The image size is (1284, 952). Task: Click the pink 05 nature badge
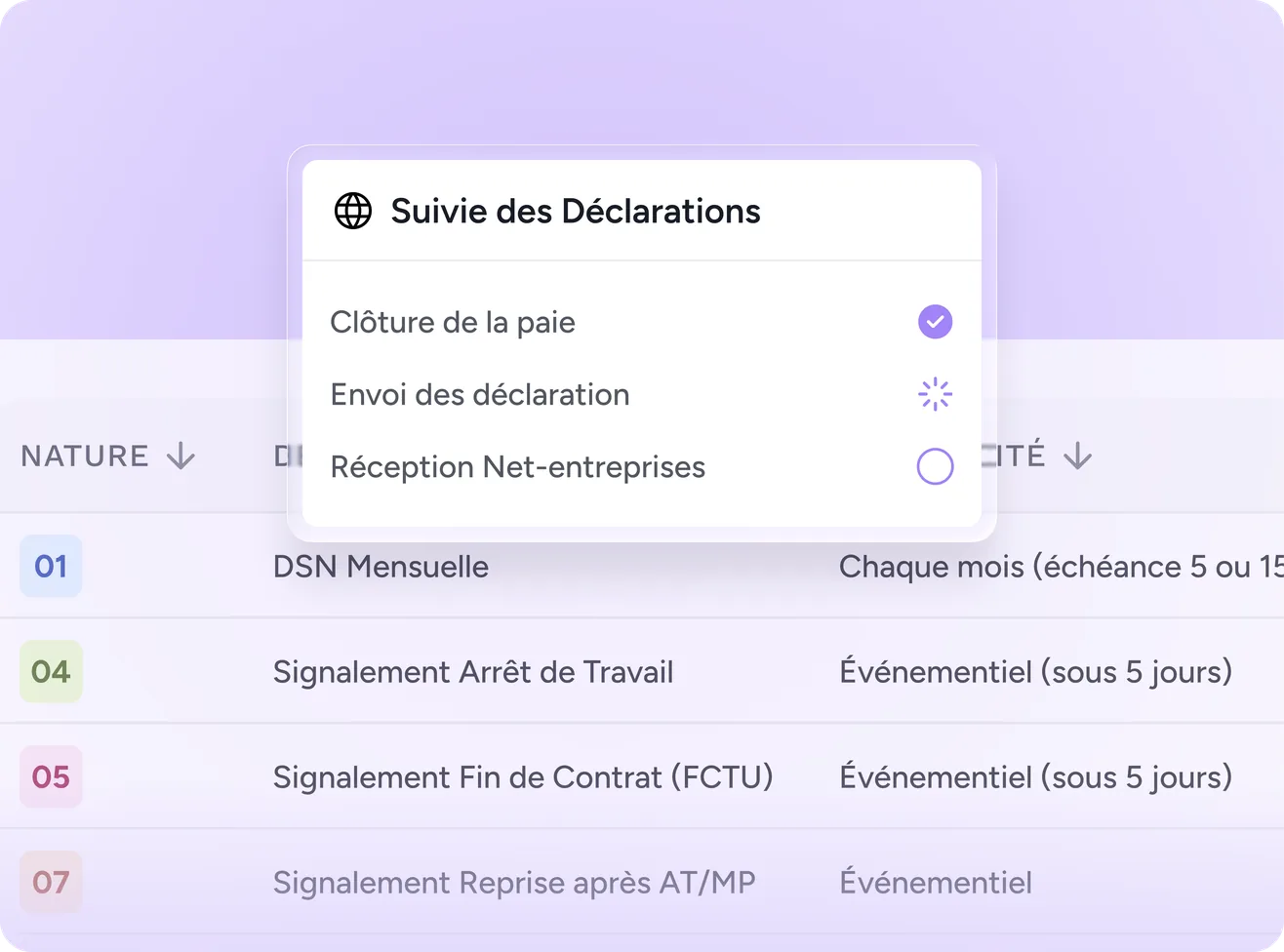[x=51, y=776]
